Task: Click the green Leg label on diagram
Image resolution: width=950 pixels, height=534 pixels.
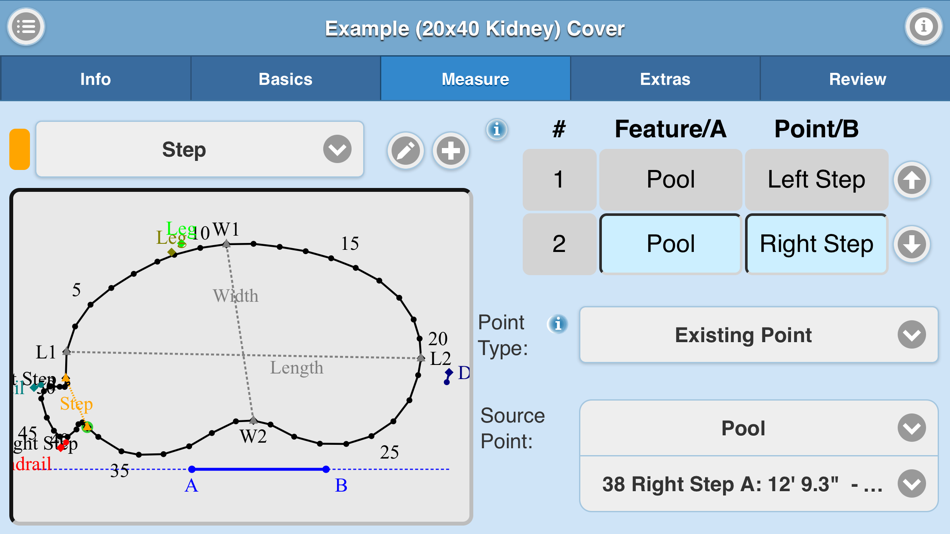Action: pyautogui.click(x=181, y=229)
